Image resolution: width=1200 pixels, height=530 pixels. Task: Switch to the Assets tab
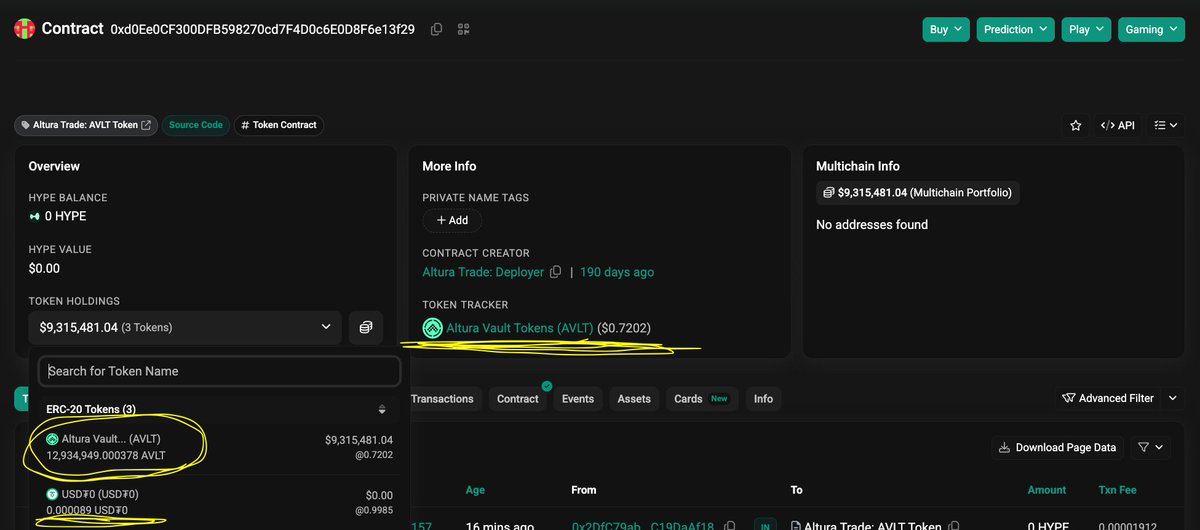634,399
